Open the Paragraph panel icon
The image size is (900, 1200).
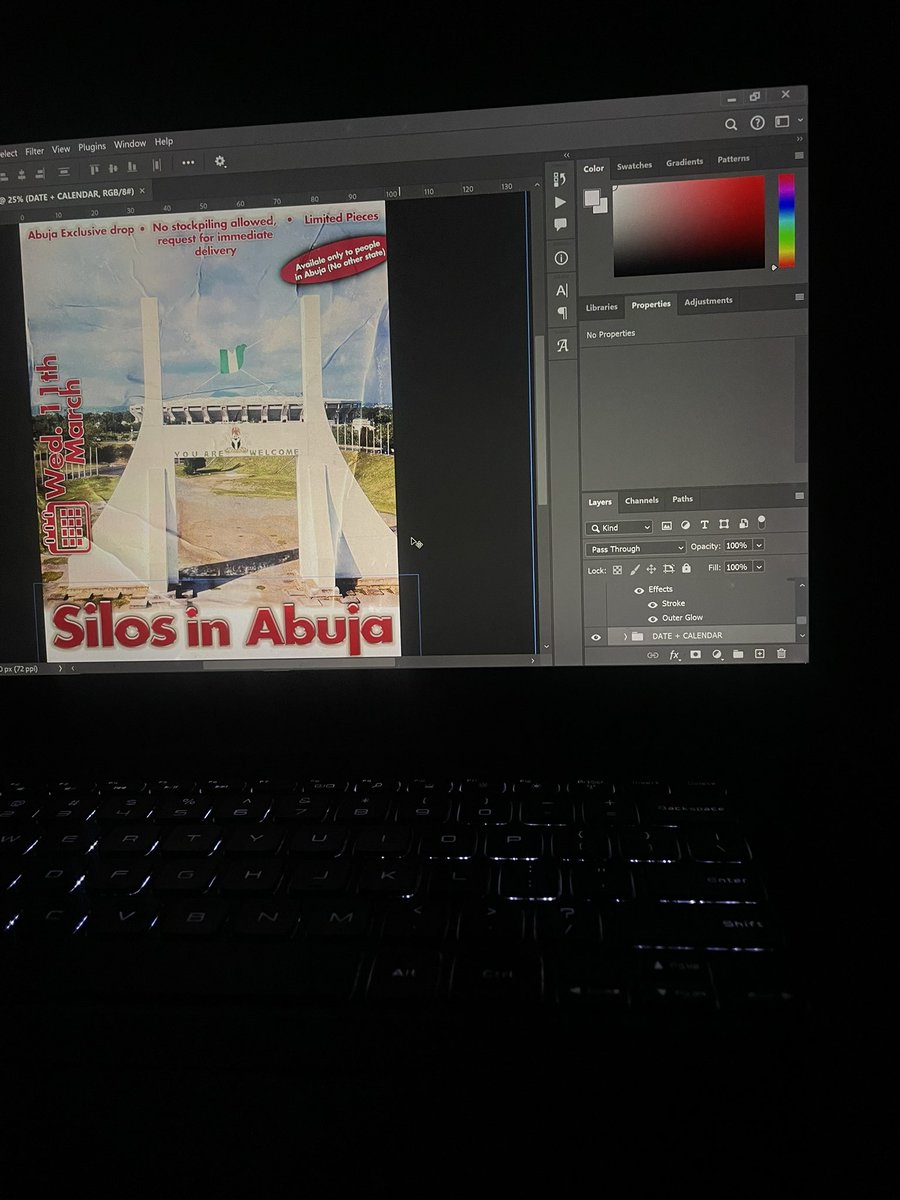pyautogui.click(x=562, y=313)
